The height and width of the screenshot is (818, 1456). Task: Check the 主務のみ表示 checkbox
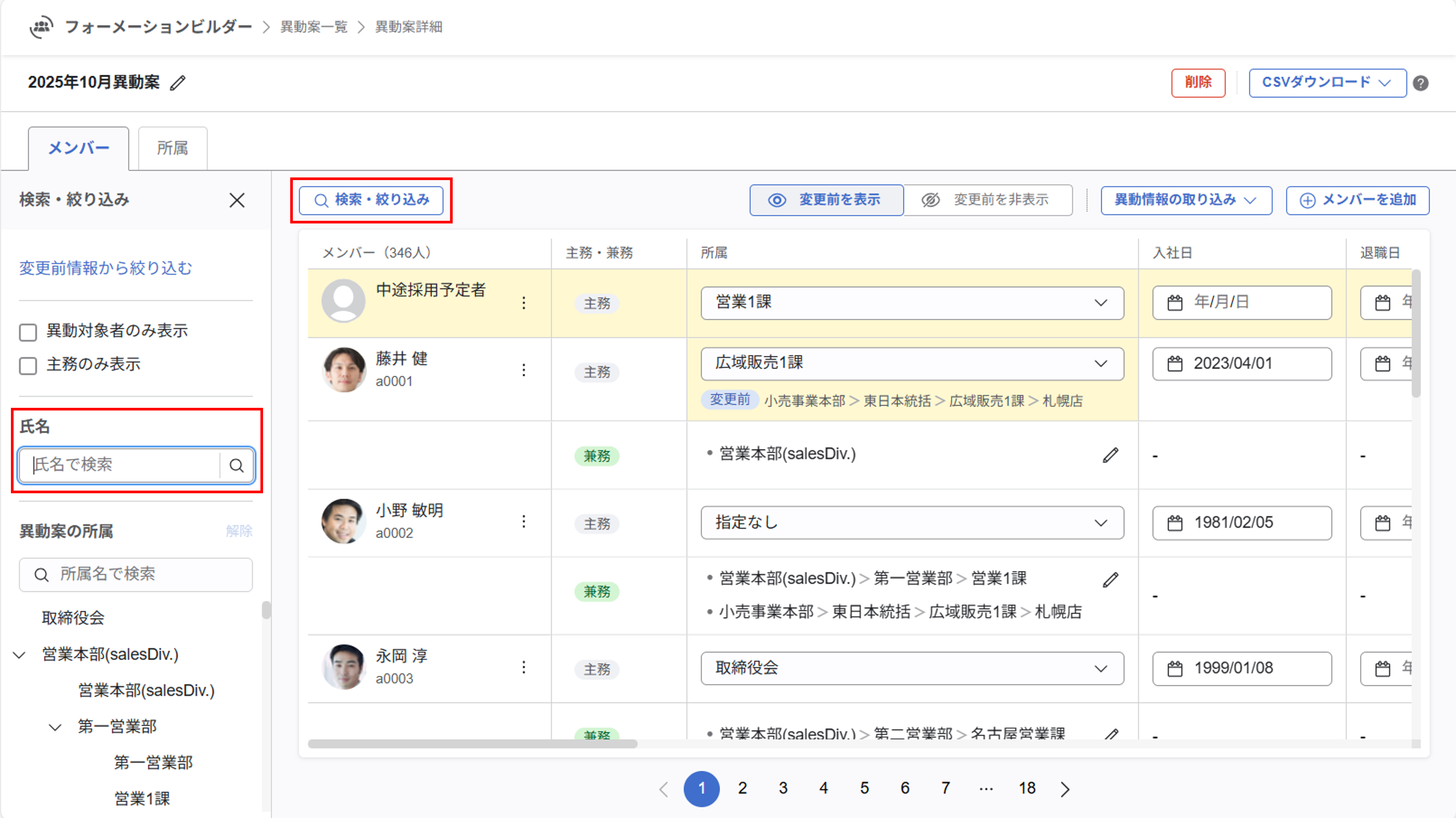pyautogui.click(x=28, y=366)
